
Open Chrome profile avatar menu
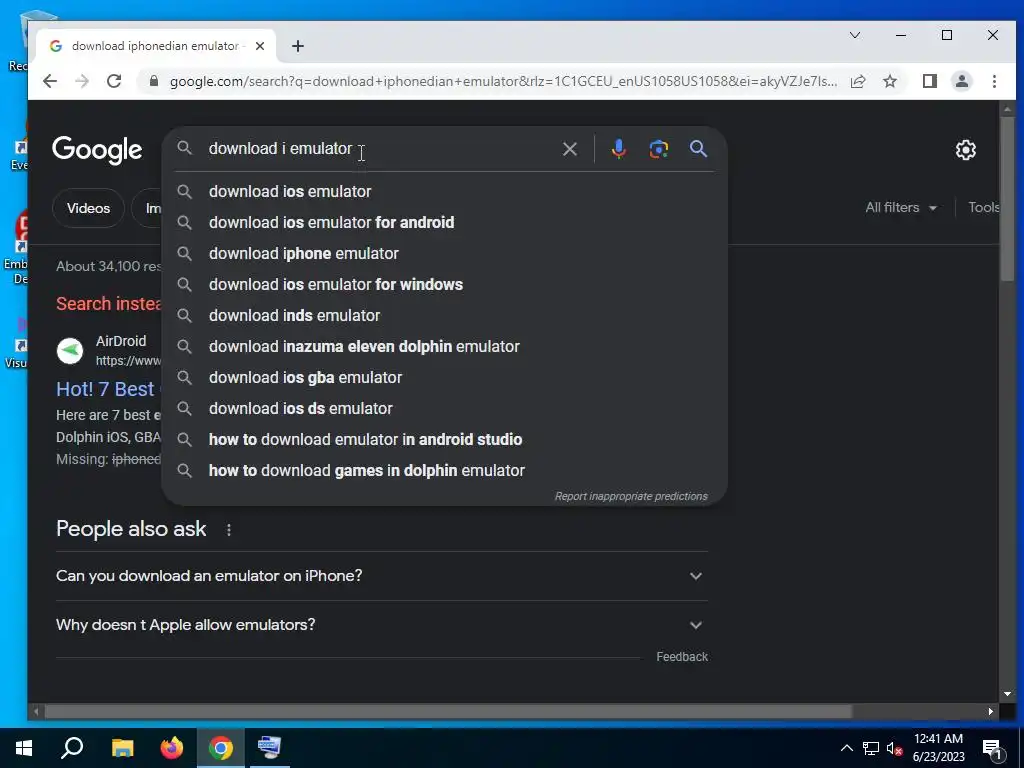[x=961, y=81]
